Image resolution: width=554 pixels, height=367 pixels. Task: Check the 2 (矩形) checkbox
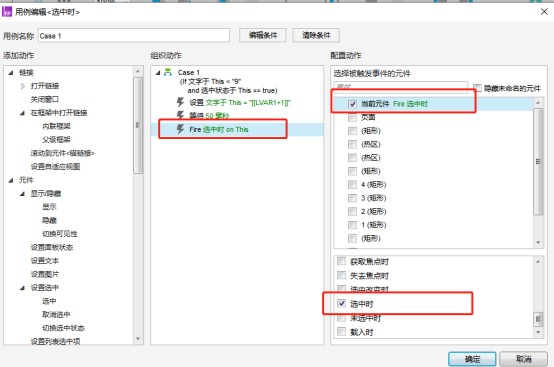click(352, 211)
